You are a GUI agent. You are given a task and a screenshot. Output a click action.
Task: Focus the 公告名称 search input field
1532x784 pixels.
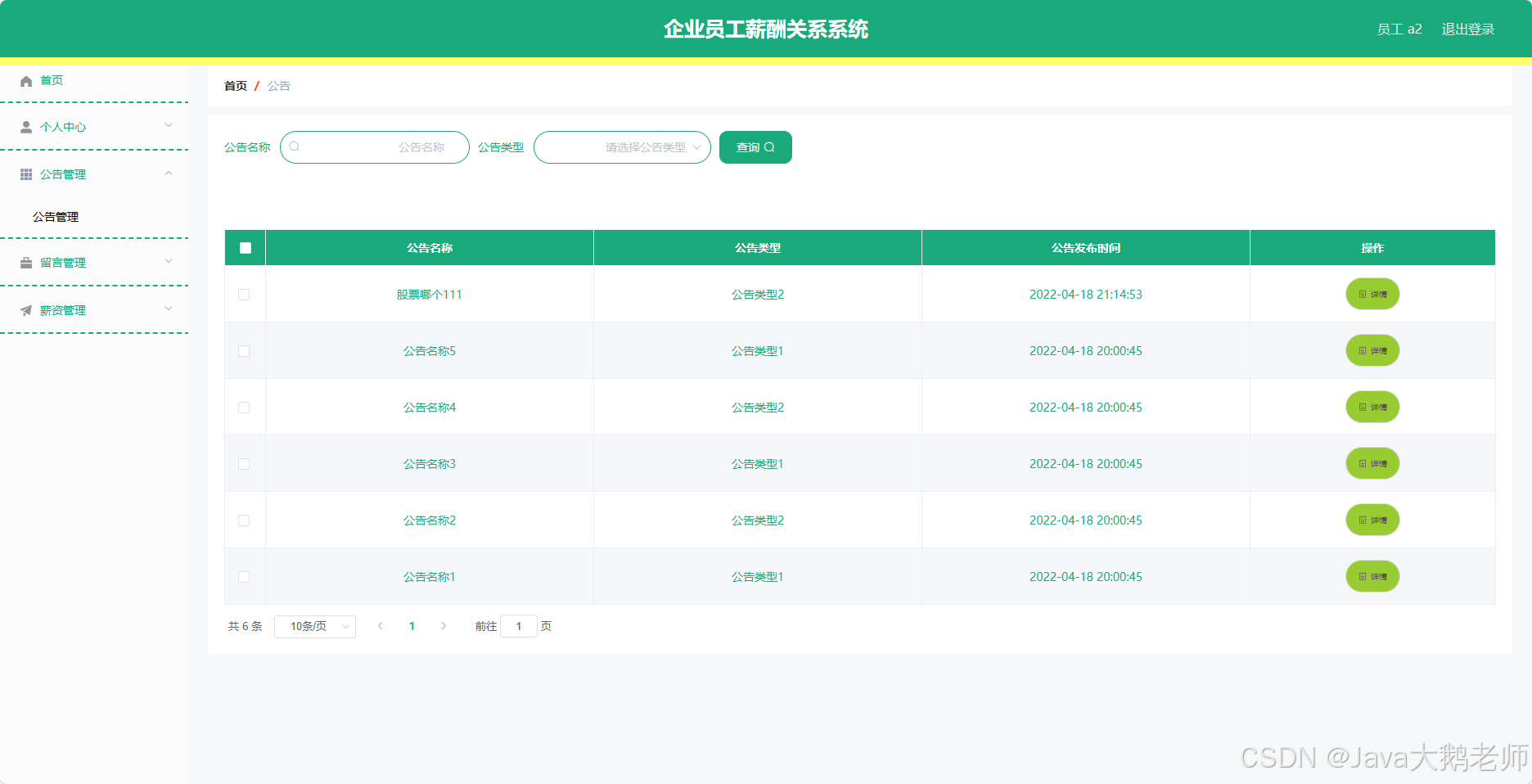(375, 147)
